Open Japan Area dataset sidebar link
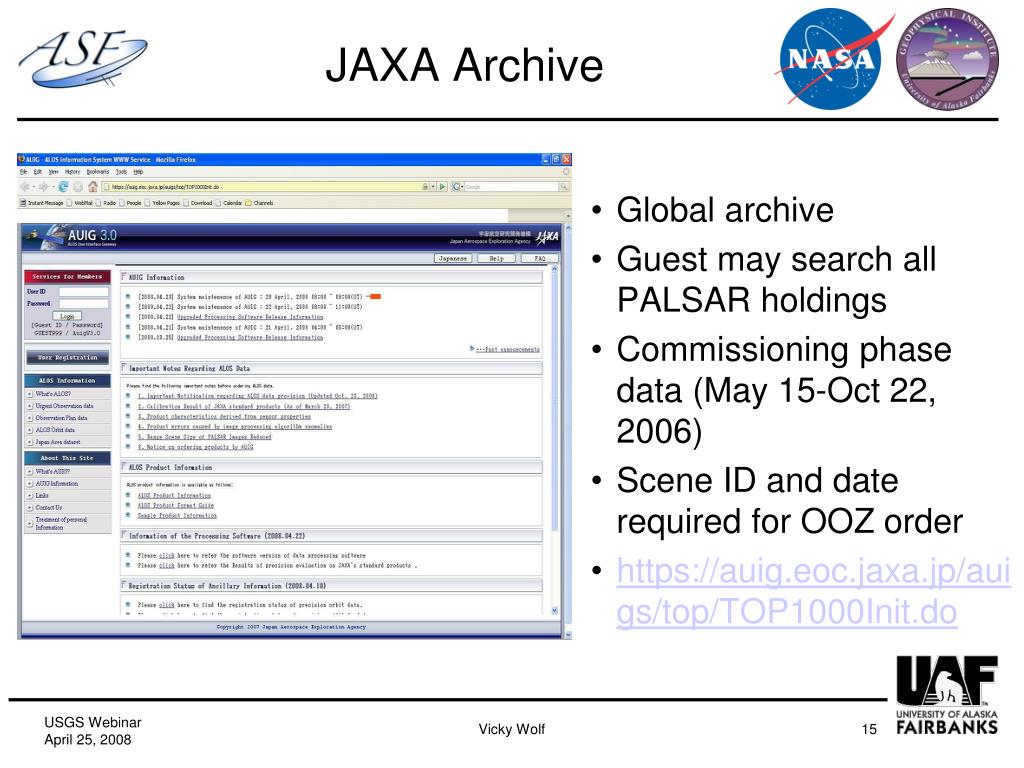The height and width of the screenshot is (768, 1024). coord(57,442)
